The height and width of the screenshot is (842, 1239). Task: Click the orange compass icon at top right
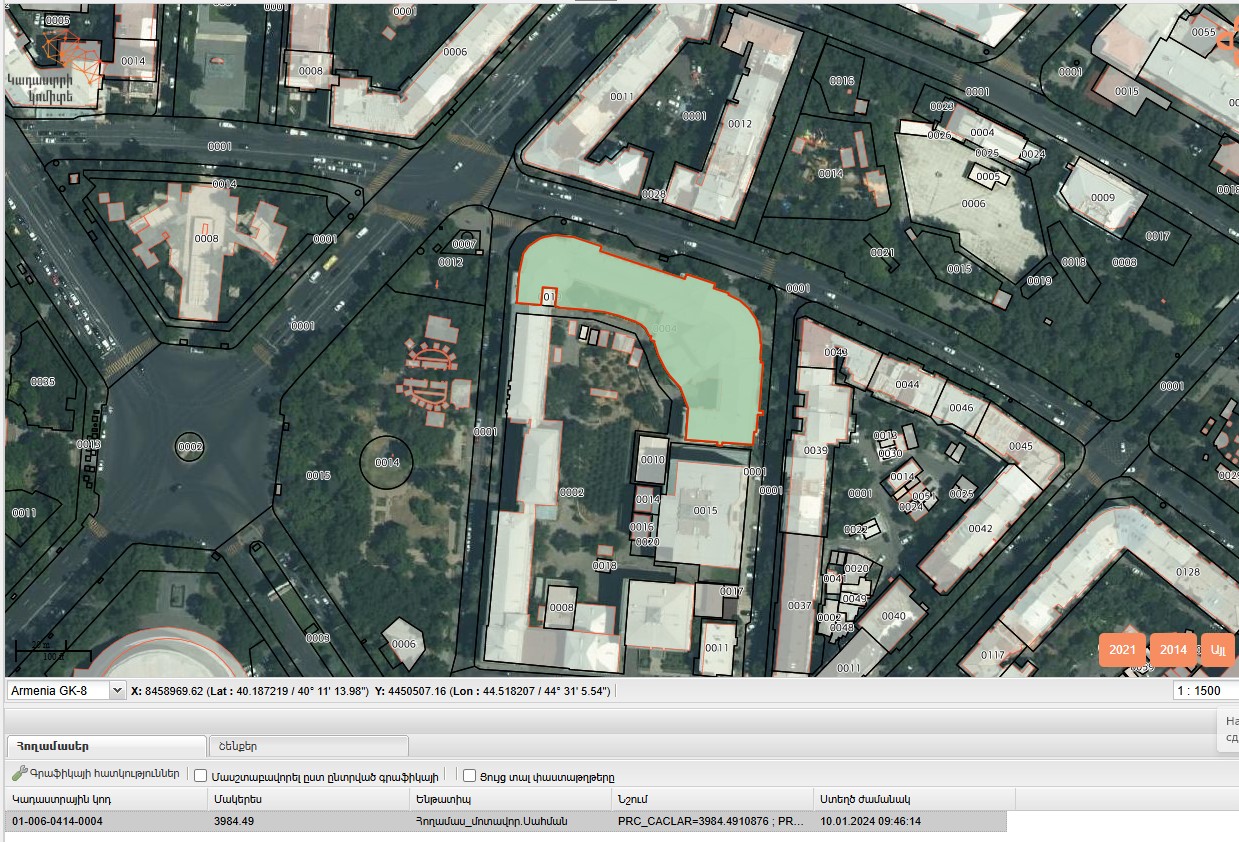[x=1226, y=41]
